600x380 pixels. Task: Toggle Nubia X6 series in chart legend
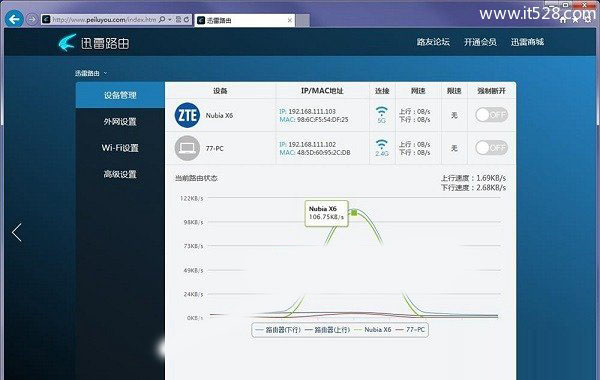pyautogui.click(x=373, y=329)
